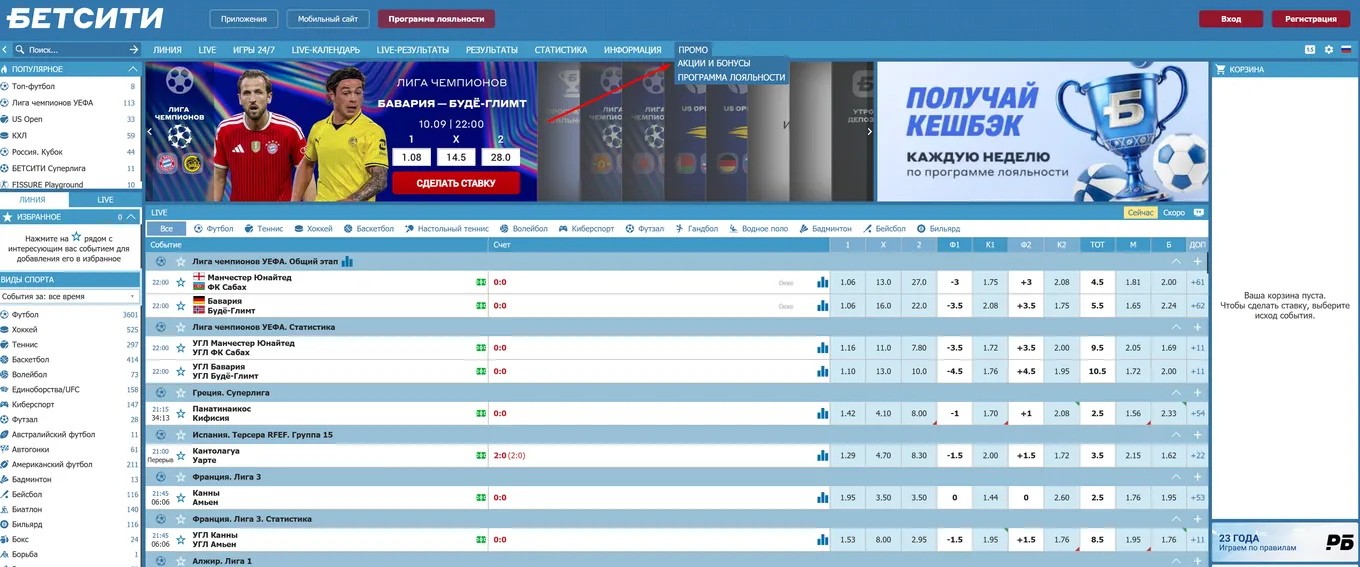This screenshot has width=1360, height=567.
Task: Click the odds format icon beside settings gear
Action: click(1310, 49)
